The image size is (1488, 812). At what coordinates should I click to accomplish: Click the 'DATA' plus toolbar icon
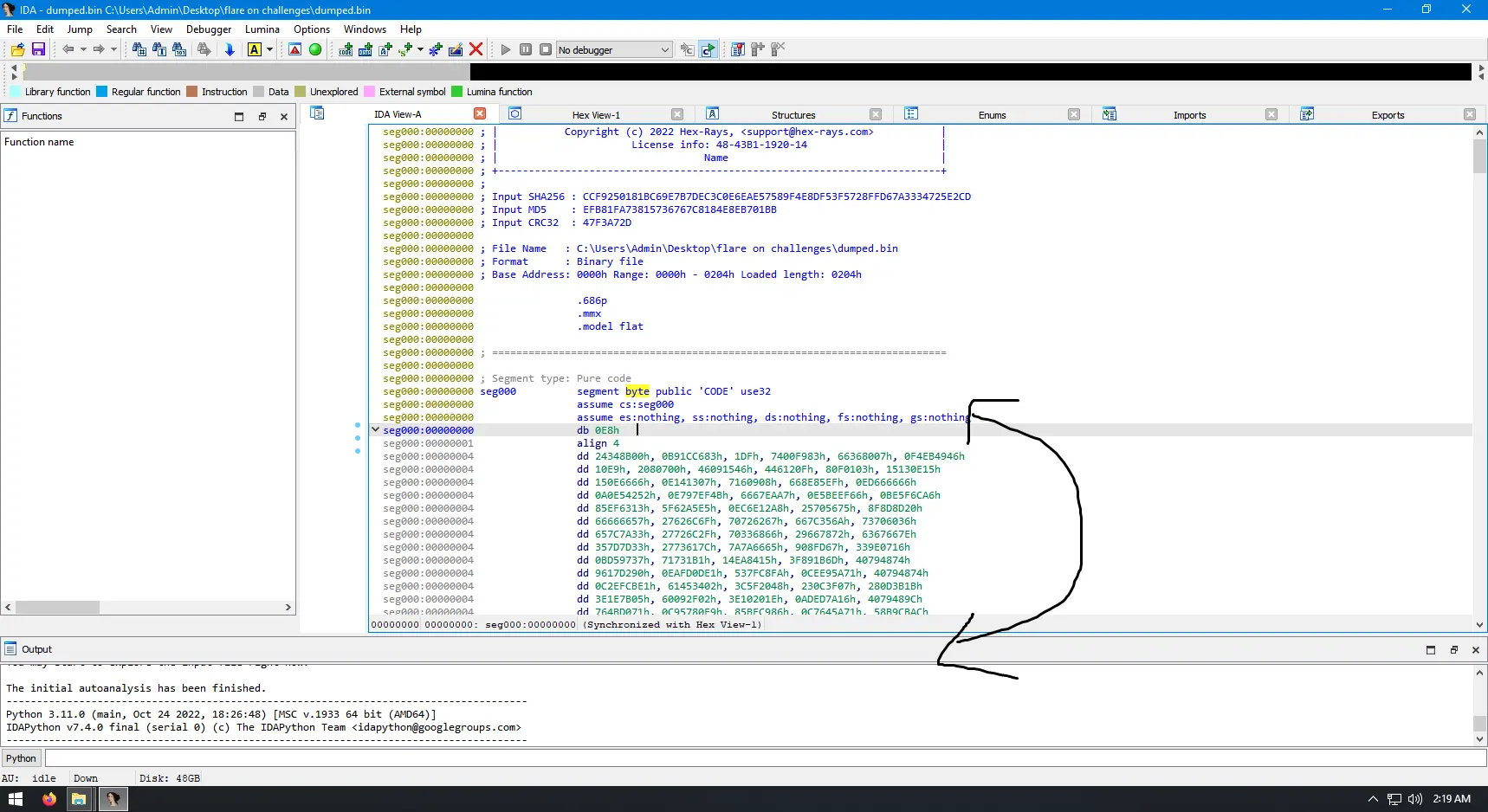(366, 49)
